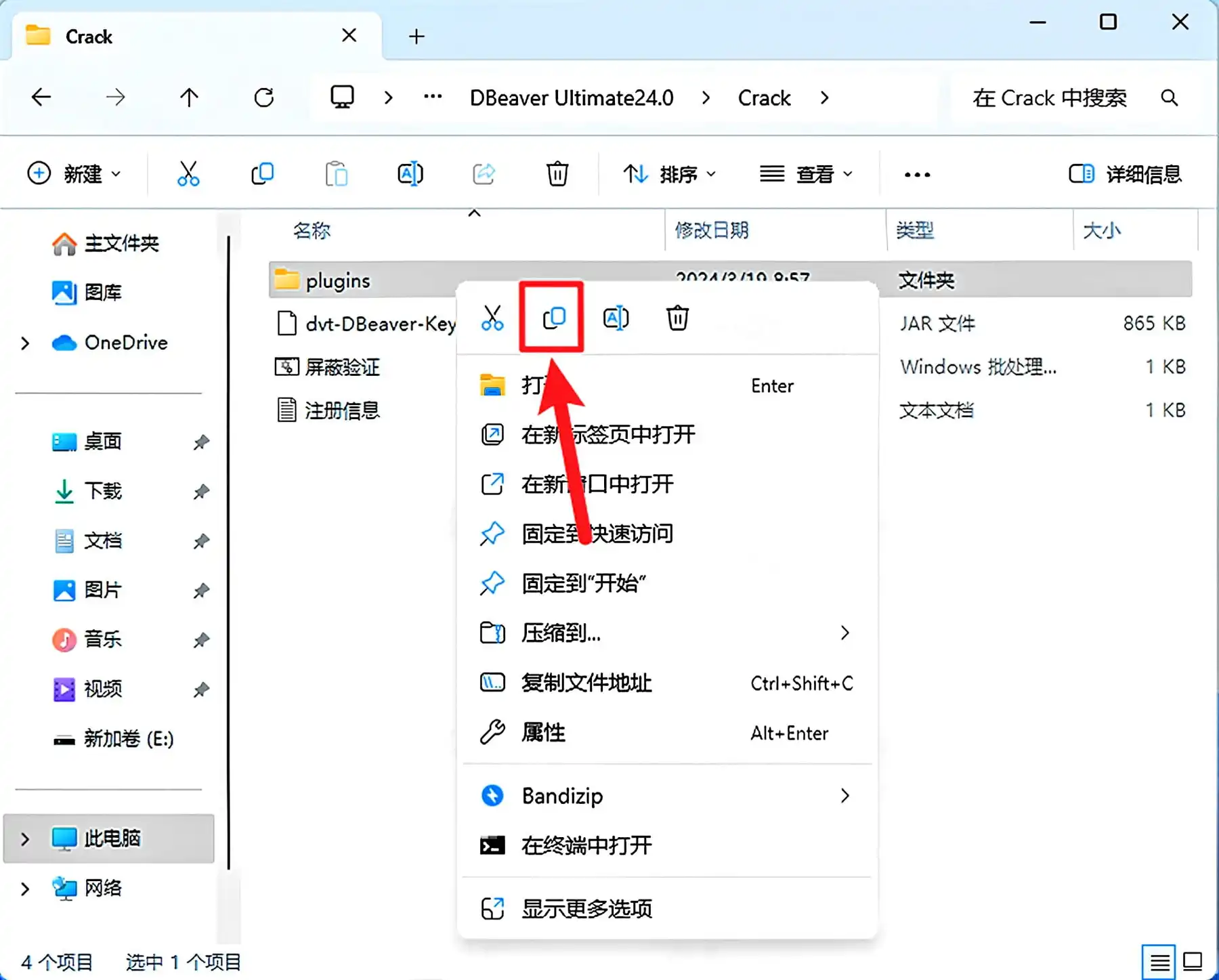
Task: Go up one folder level
Action: tap(189, 98)
